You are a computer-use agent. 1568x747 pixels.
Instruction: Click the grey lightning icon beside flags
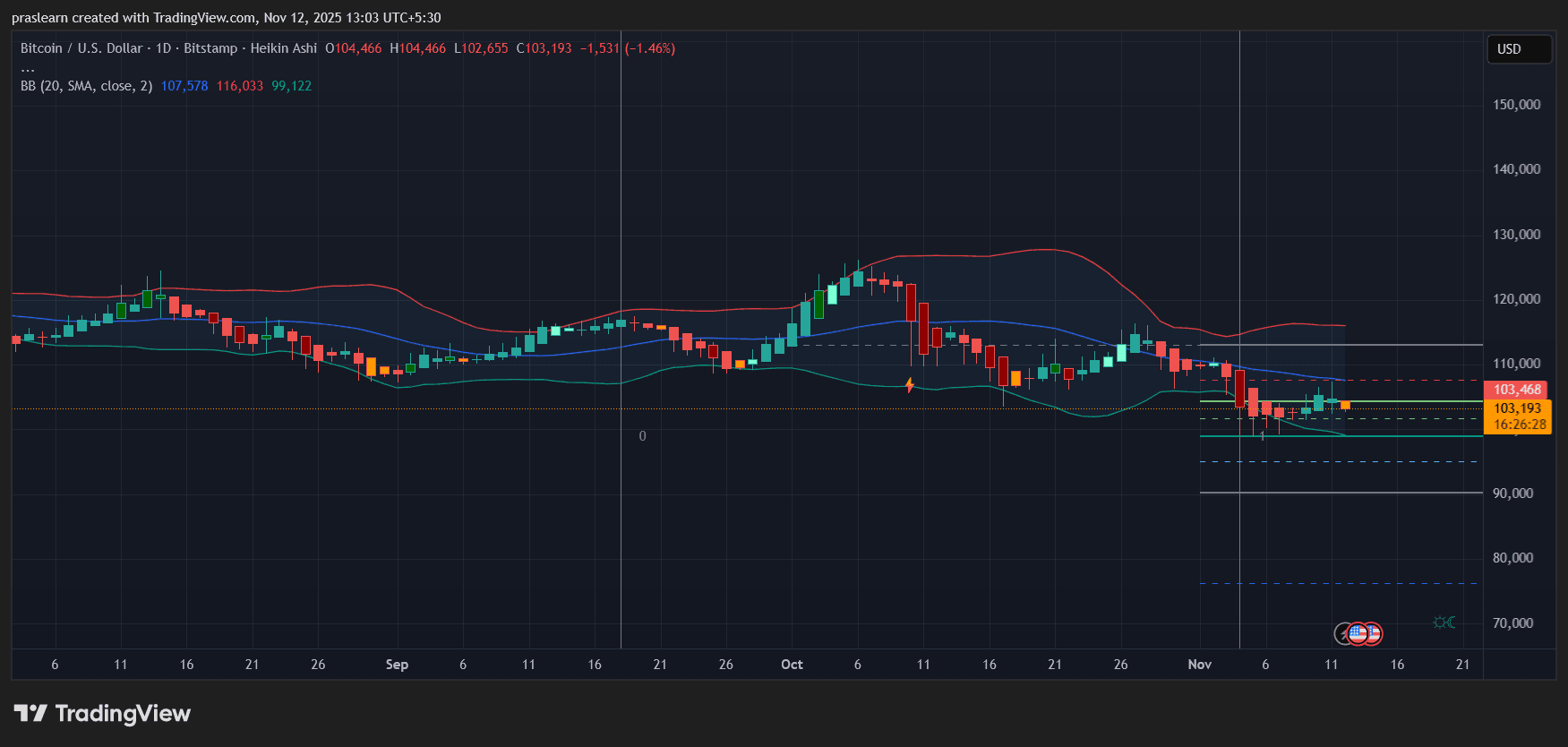[1342, 634]
